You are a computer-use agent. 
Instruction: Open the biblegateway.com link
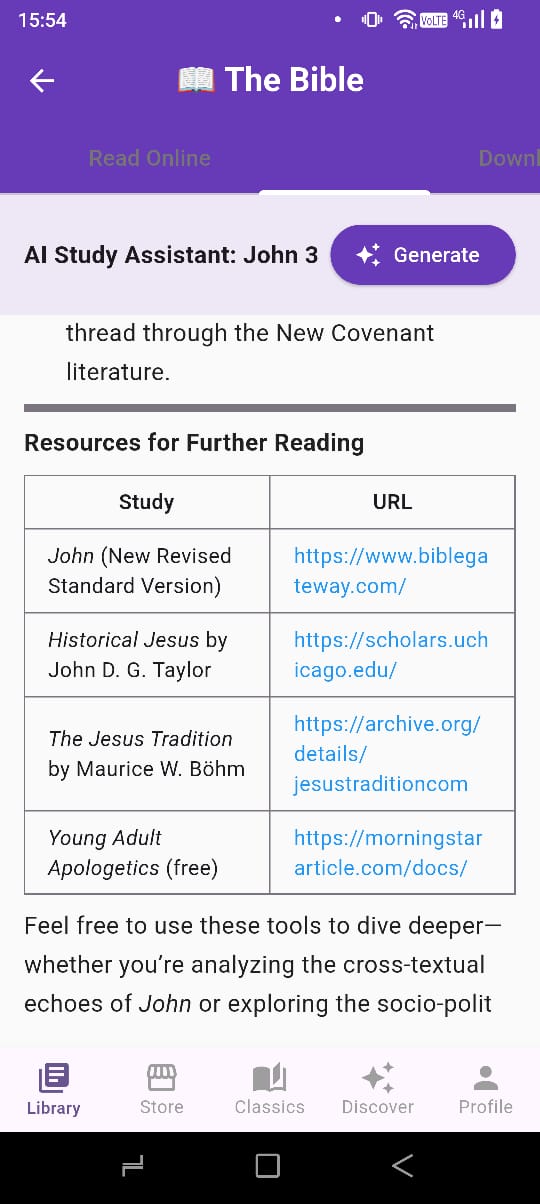click(x=391, y=571)
